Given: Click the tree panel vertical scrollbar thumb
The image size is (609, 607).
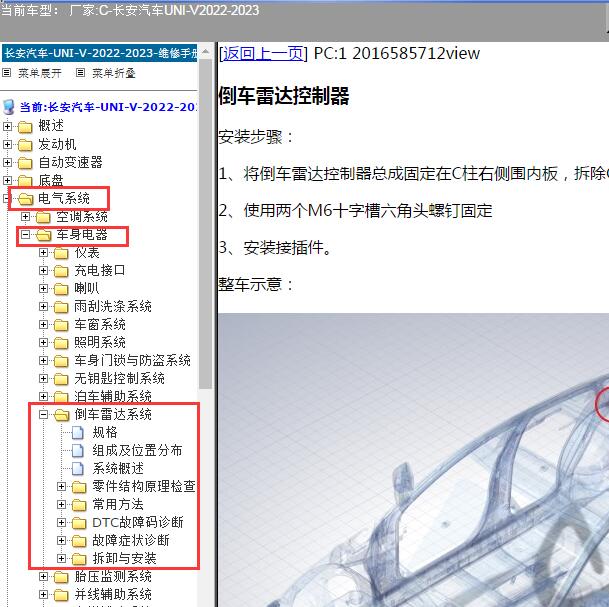Looking at the screenshot, I should 205,223.
